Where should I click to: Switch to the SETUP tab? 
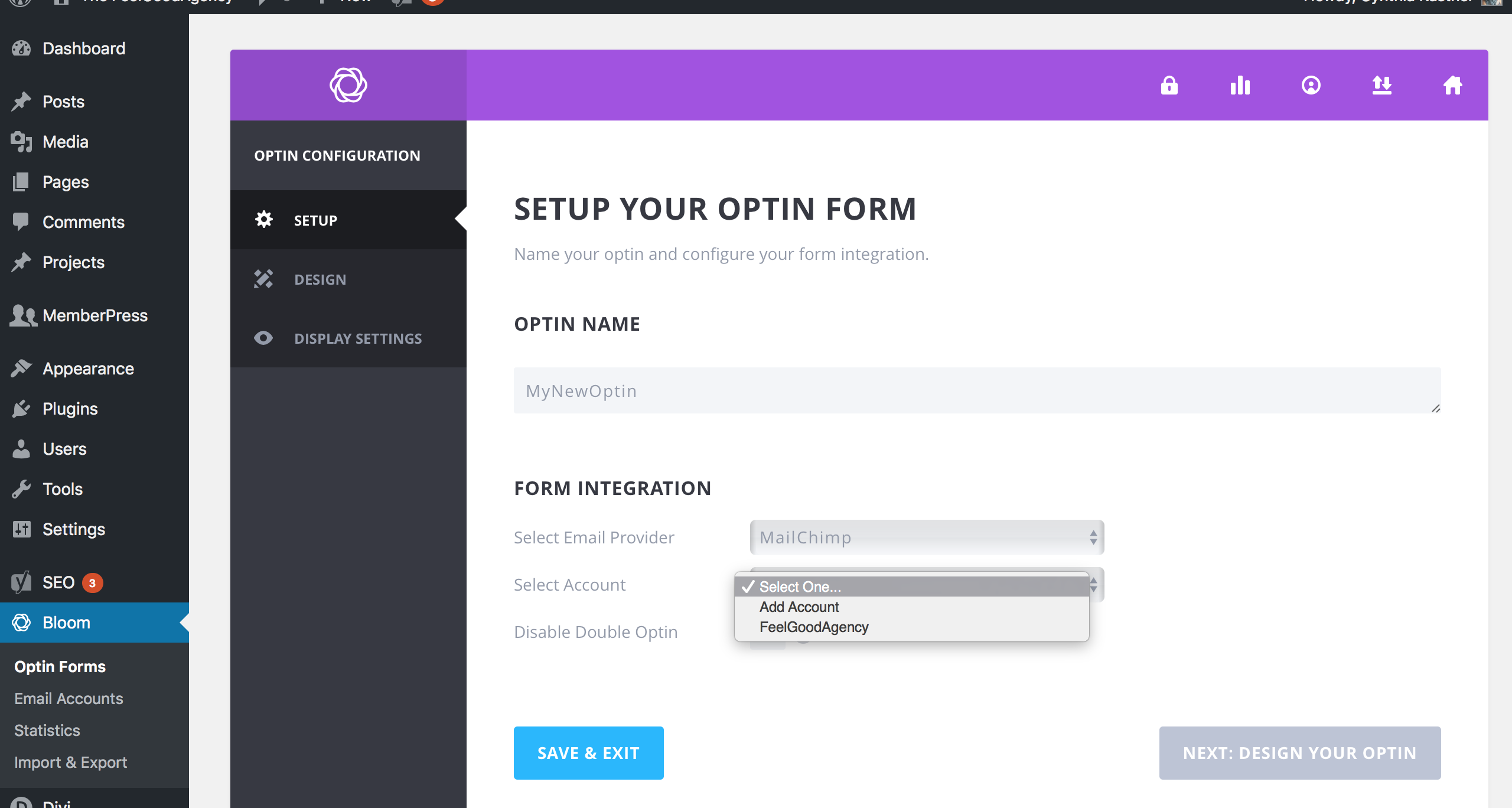(x=348, y=220)
